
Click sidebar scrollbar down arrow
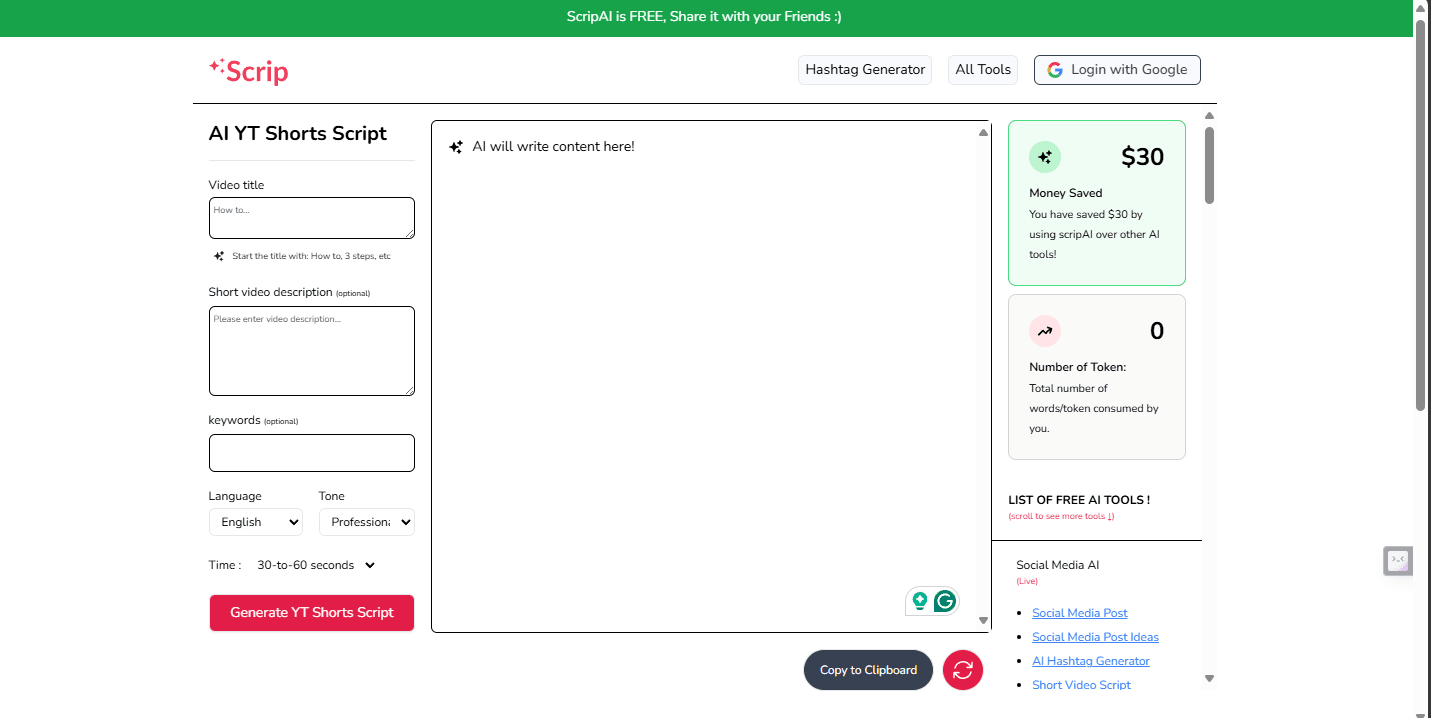1209,678
